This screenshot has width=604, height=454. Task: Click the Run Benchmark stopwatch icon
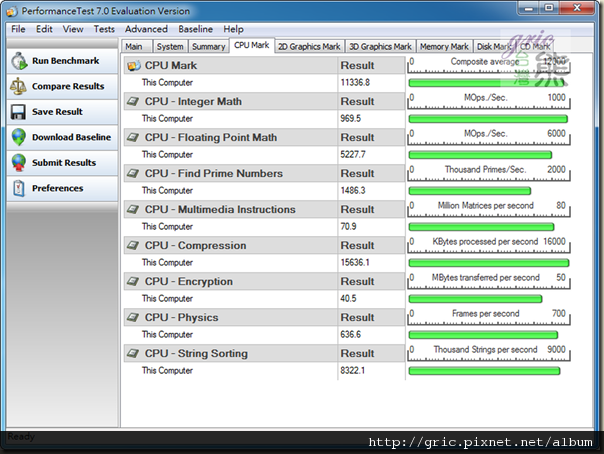coord(19,61)
